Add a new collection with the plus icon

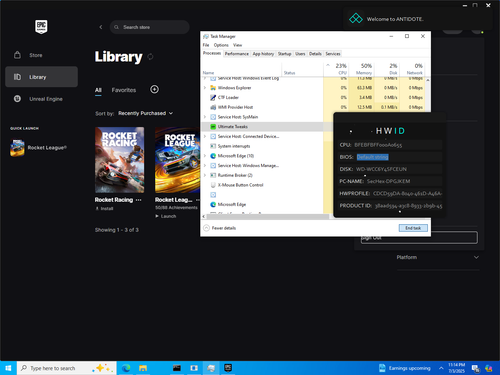point(154,89)
